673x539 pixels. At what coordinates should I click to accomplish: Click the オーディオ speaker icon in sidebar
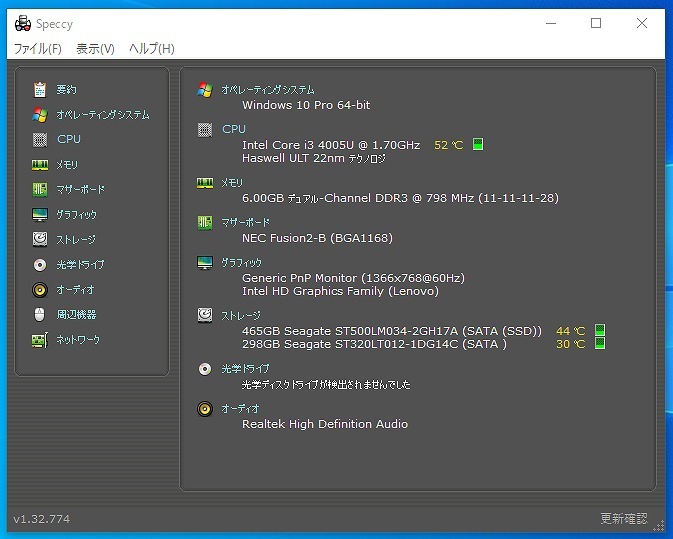point(40,290)
